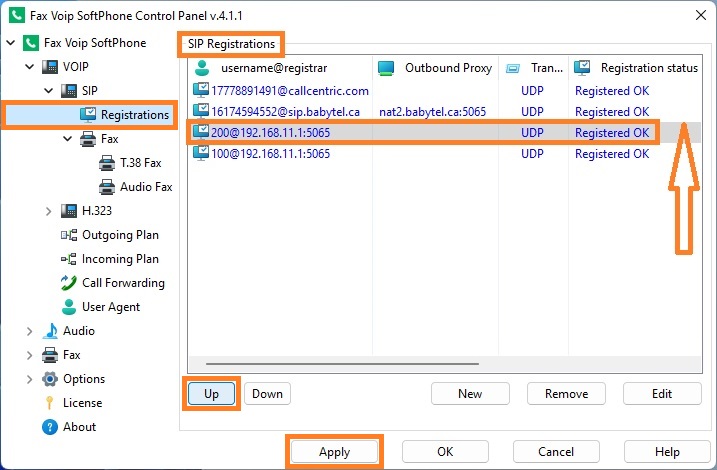Click nat2.babytel.ca:5065 proxy cell
This screenshot has height=470, width=717.
433,112
